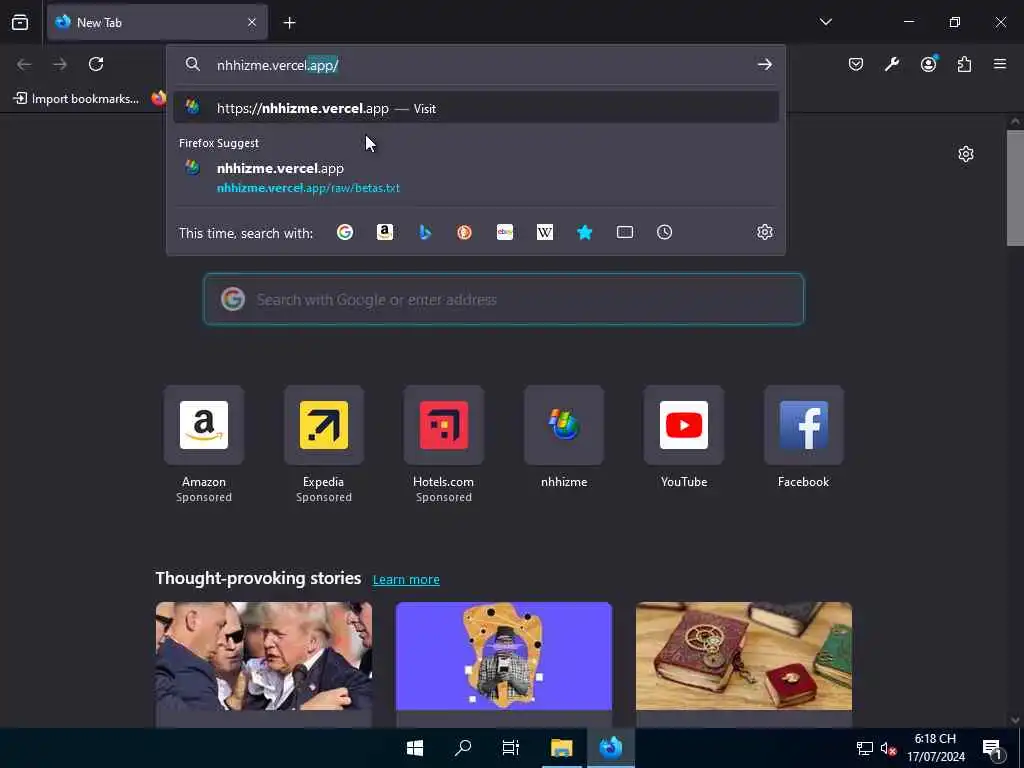Close the New Tab tab

click(252, 23)
